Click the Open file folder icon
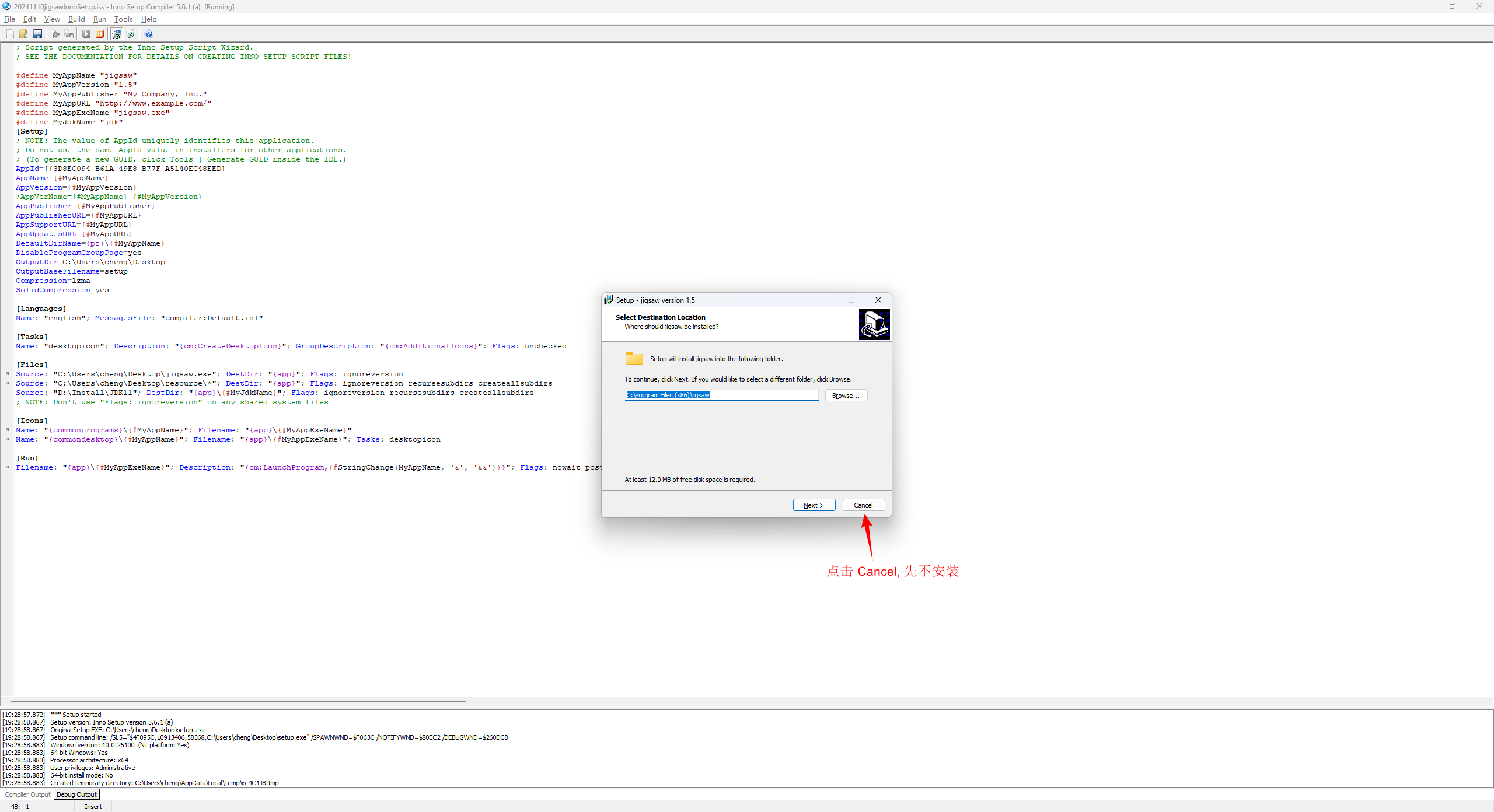 23,34
